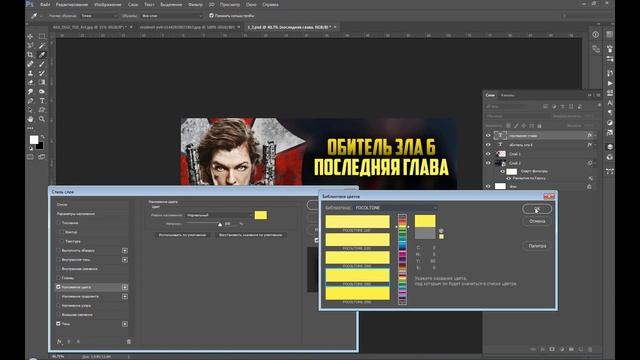Hide the 'обитель зла 6' text layer
The height and width of the screenshot is (360, 640).
(x=488, y=144)
